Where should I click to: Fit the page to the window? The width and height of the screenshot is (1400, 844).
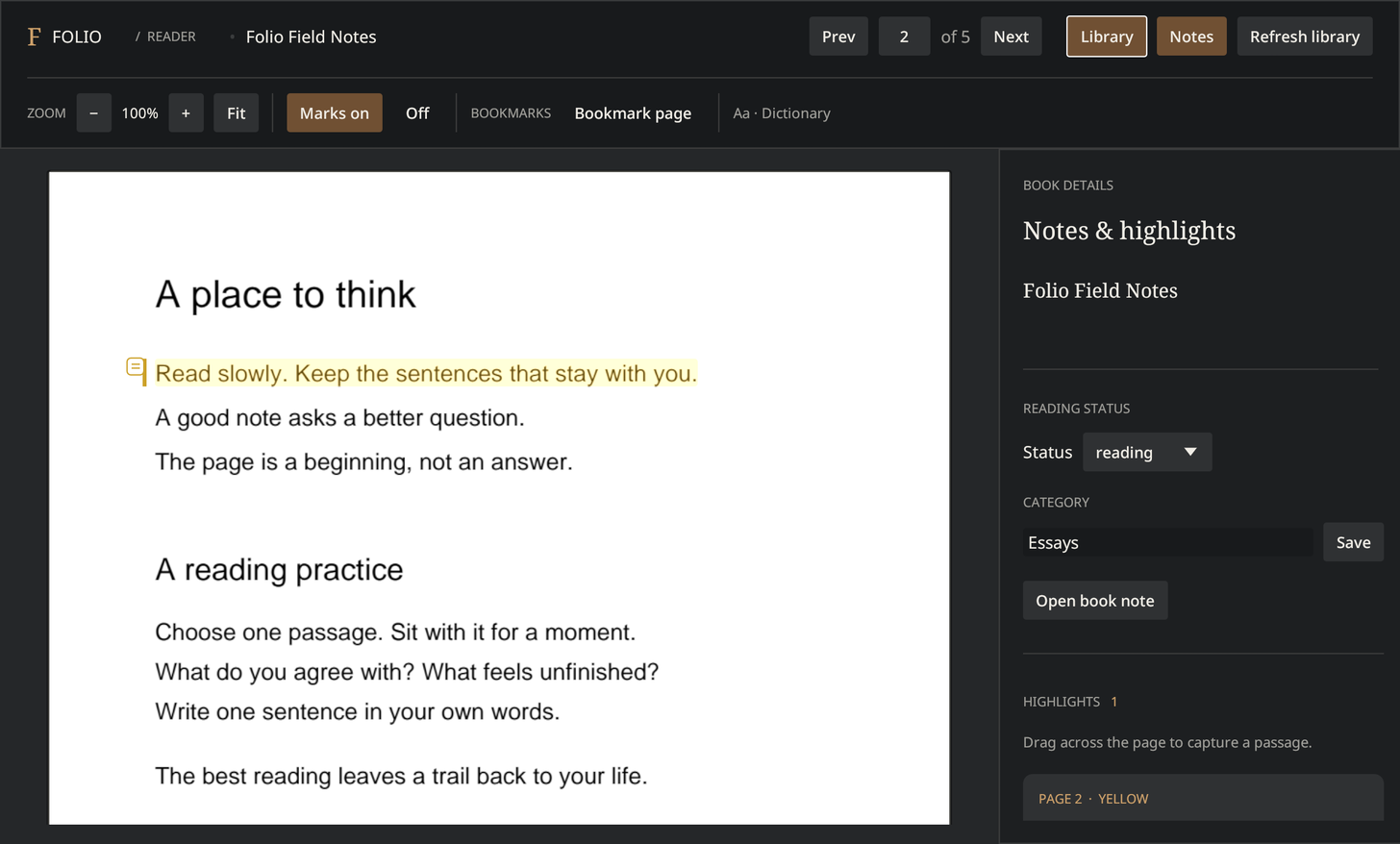237,113
